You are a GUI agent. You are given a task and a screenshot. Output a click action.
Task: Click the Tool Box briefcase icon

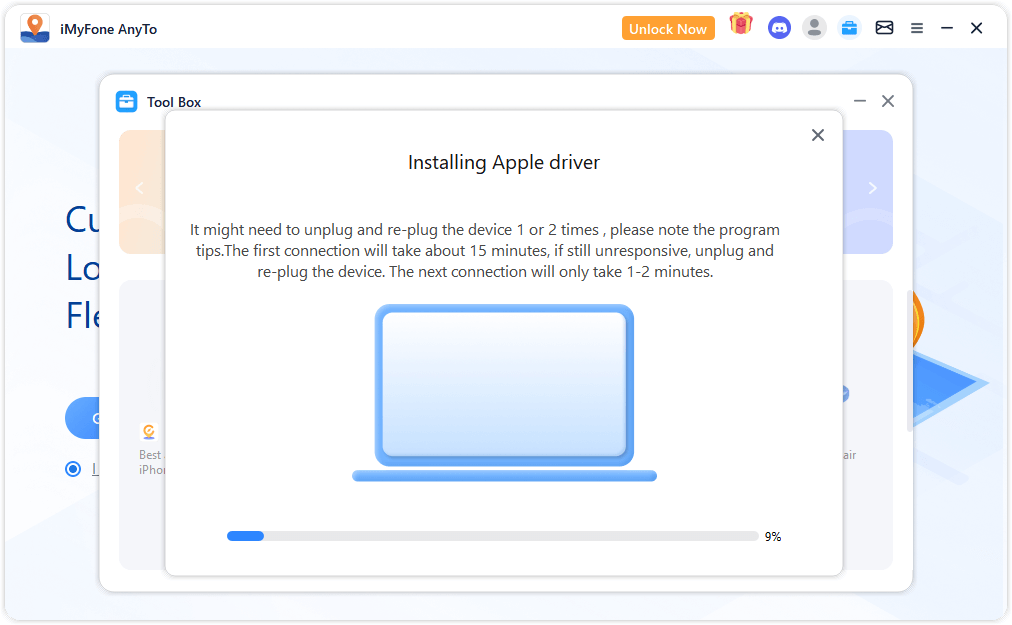126,102
